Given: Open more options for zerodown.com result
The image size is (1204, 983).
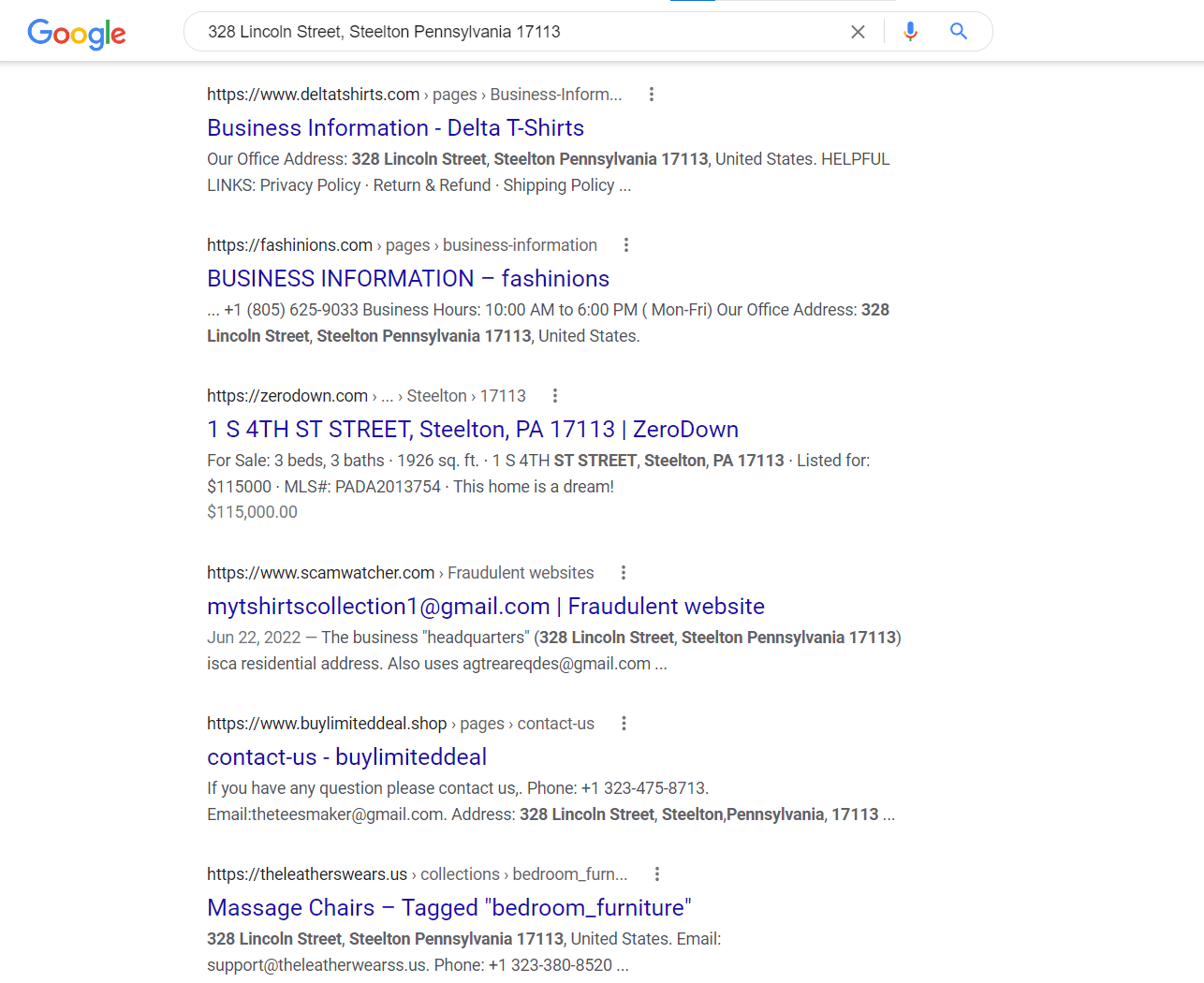Looking at the screenshot, I should (x=555, y=396).
